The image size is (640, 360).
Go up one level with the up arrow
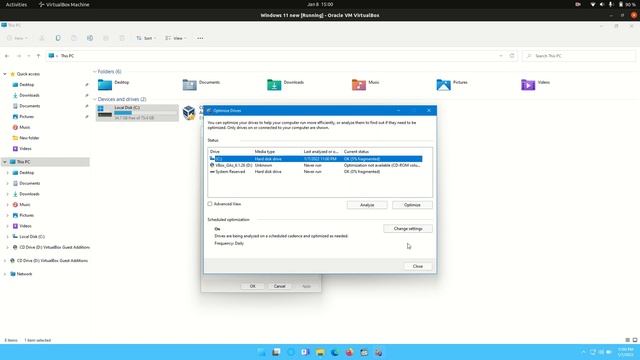(x=38, y=56)
